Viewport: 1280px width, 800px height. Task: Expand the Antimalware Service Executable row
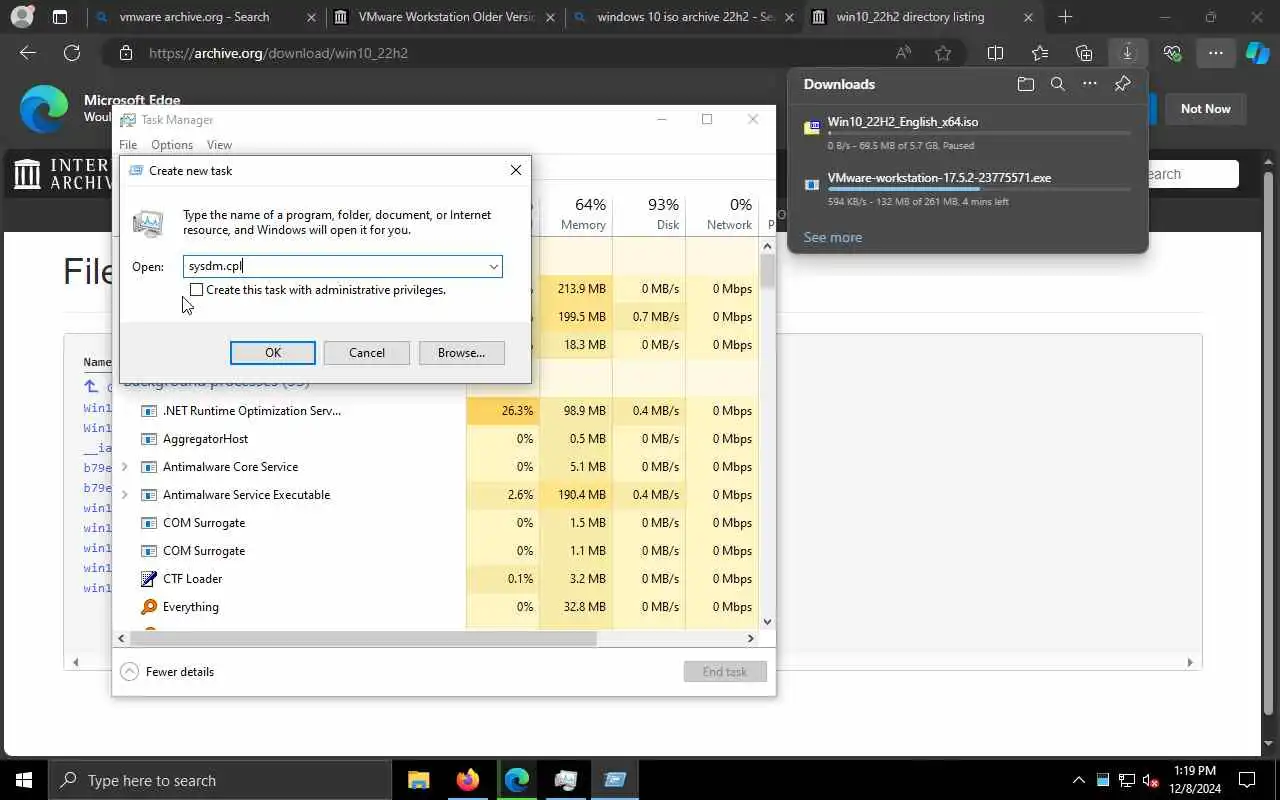[x=124, y=495]
